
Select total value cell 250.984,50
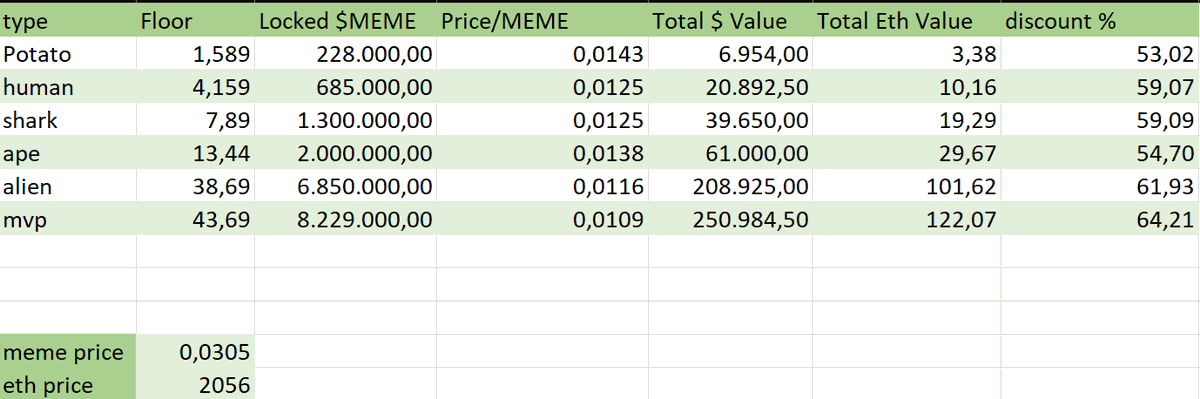730,219
